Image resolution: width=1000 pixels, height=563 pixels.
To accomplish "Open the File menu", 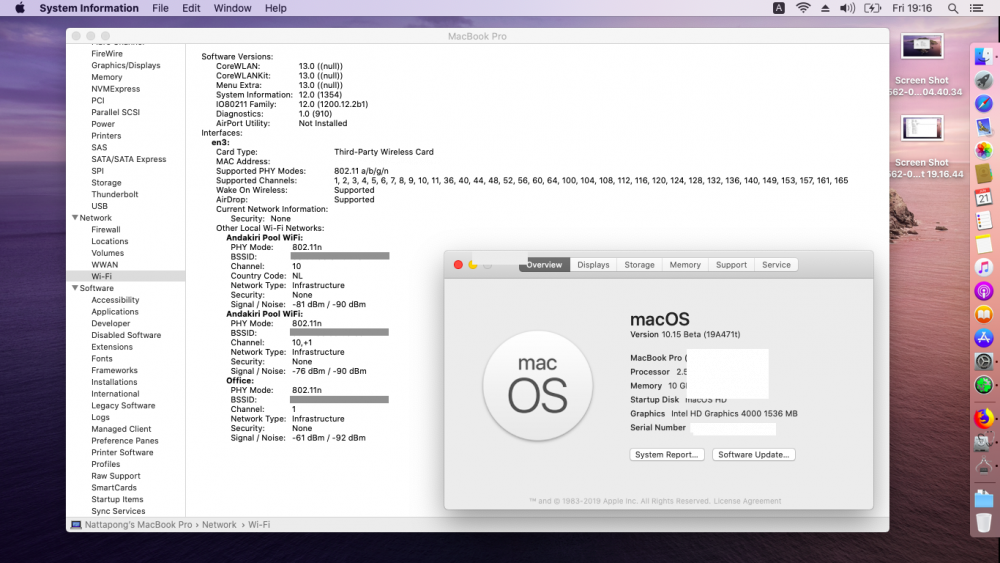I will [160, 8].
